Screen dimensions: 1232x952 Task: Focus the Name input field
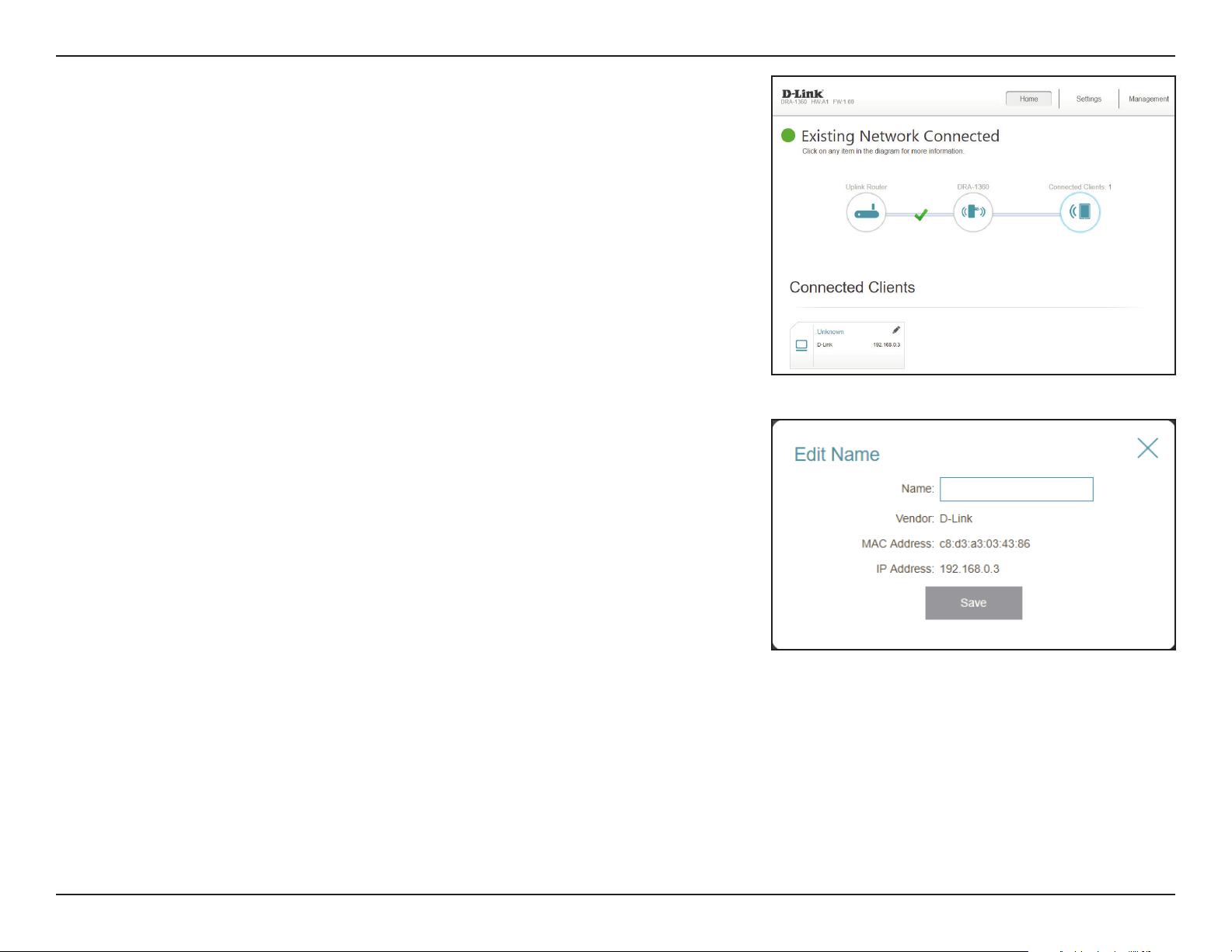point(1017,490)
